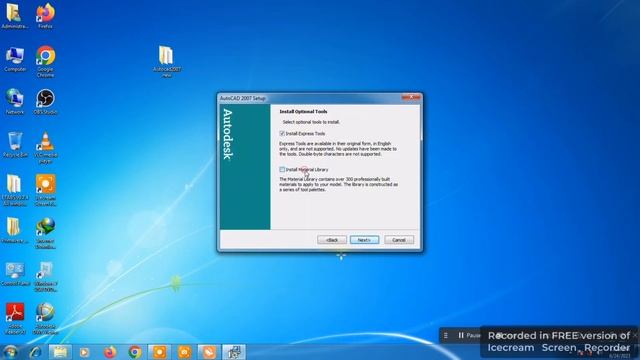
Task: Select the OBS Studio desktop shortcut
Action: (x=45, y=102)
